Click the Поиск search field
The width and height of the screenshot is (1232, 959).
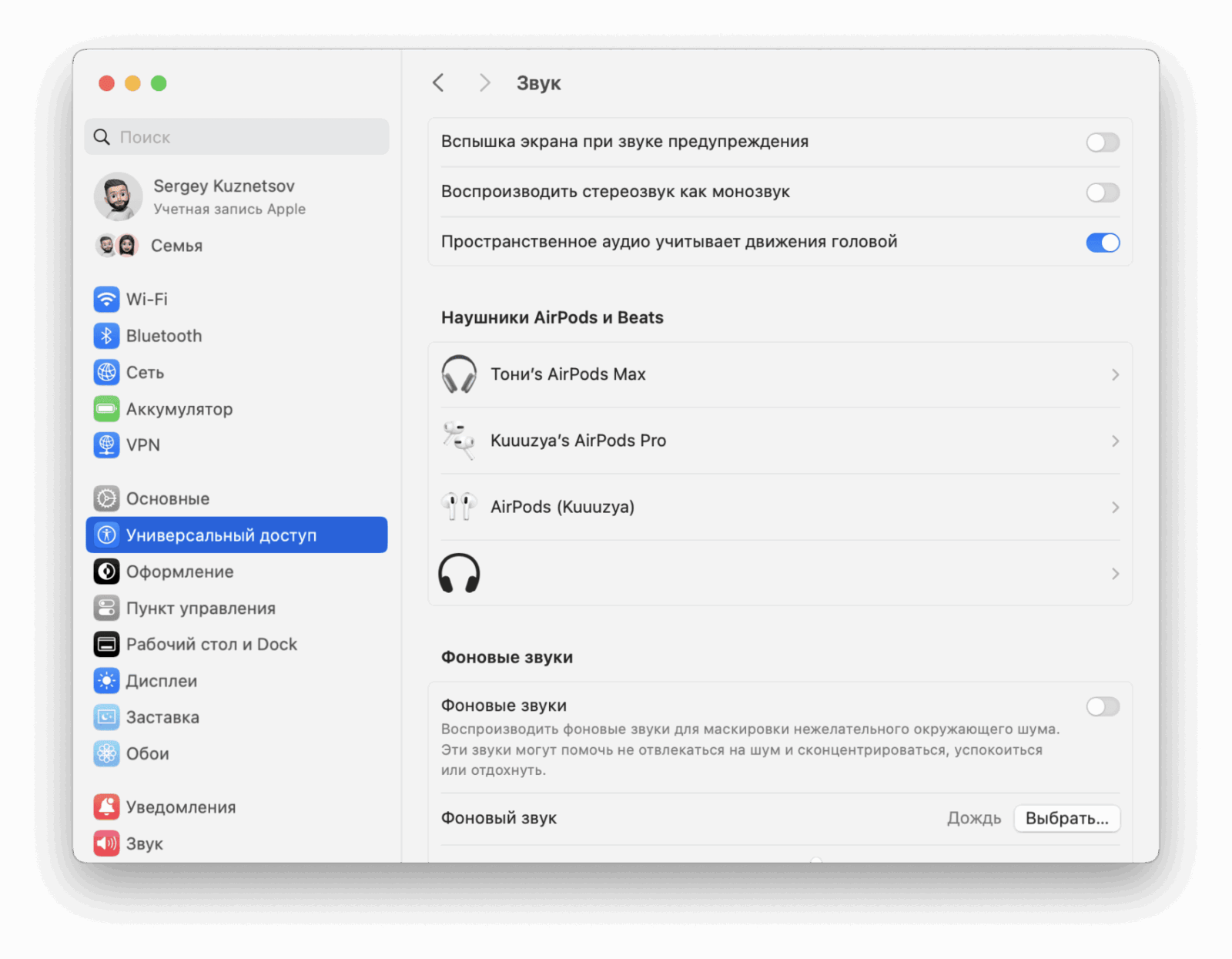[236, 137]
